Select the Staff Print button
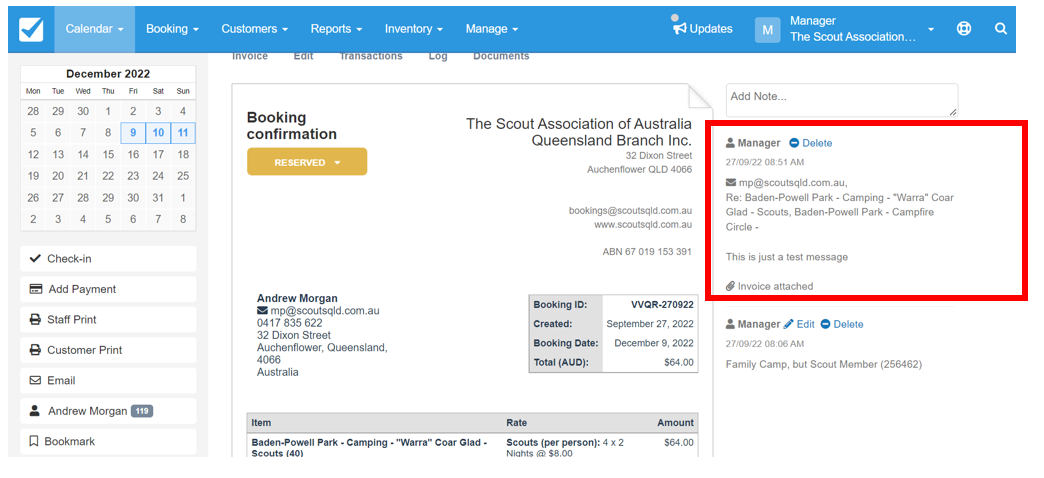1044x478 pixels. pyautogui.click(x=108, y=320)
